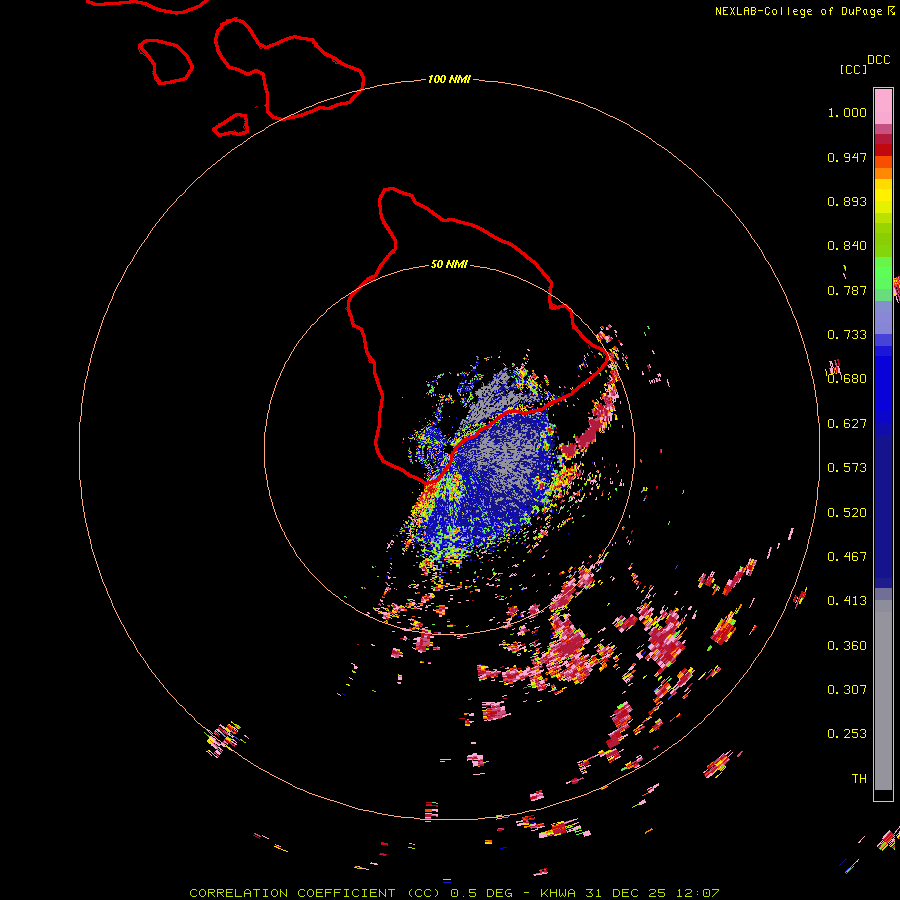Select the 0.680 scale value
Screen dimensions: 900x900
847,379
